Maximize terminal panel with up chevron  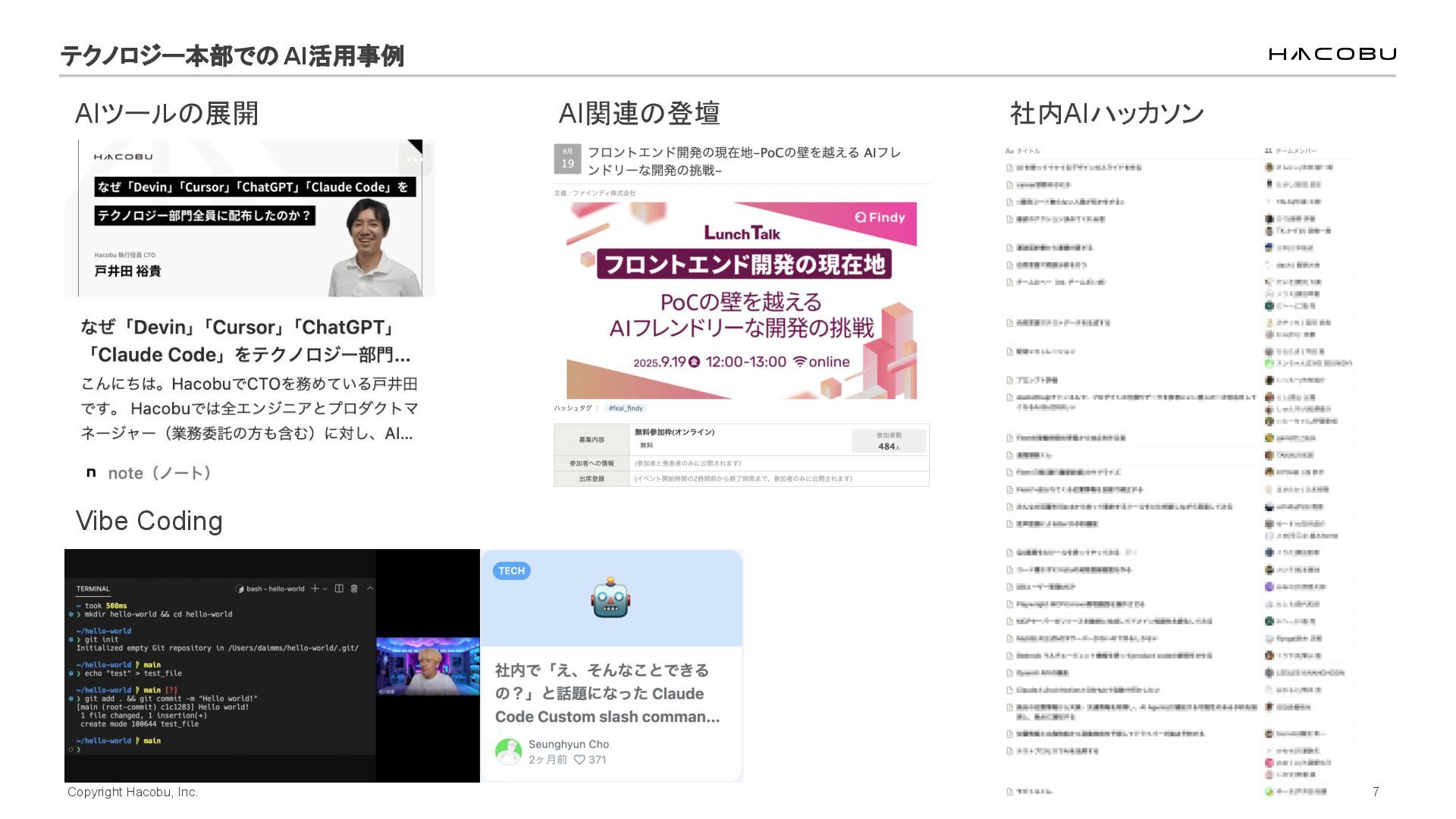tap(370, 588)
